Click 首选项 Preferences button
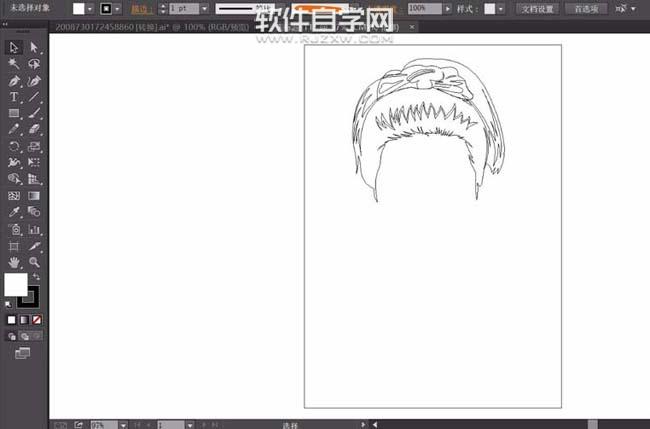Screen dimensions: 650x429 pos(586,9)
